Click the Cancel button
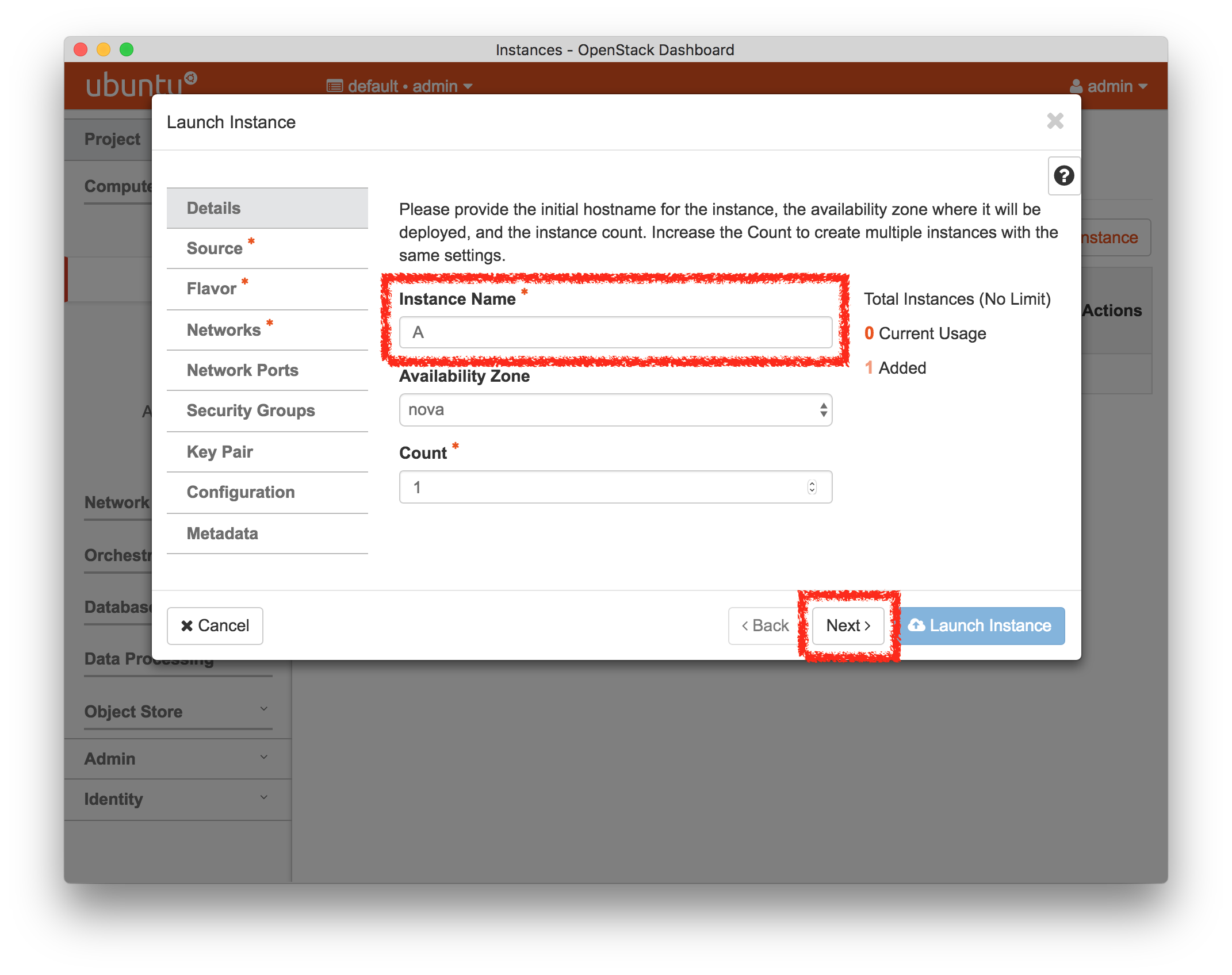 click(x=215, y=625)
